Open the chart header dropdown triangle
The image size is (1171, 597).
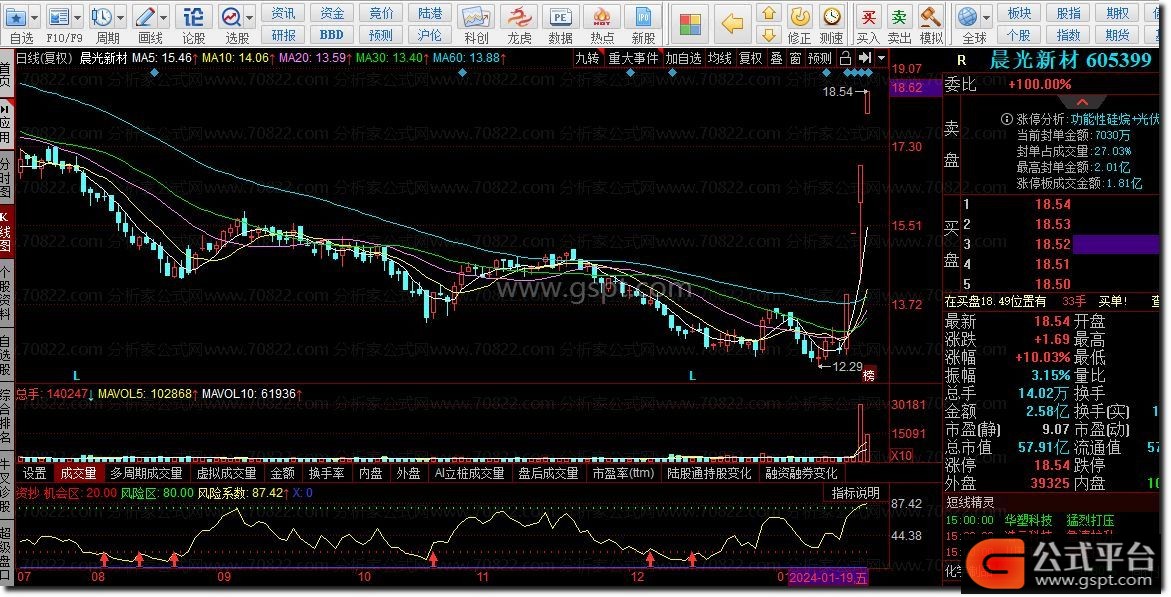coord(882,58)
